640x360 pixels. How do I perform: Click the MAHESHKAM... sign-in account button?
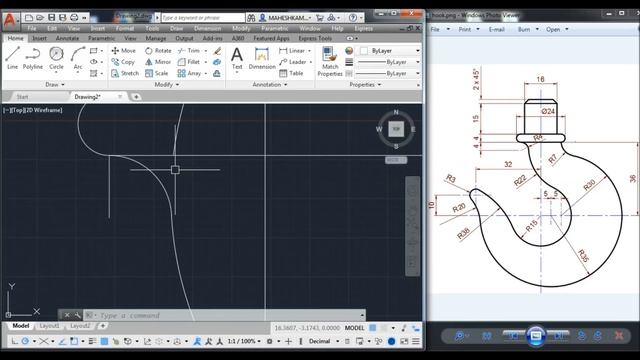coord(285,18)
